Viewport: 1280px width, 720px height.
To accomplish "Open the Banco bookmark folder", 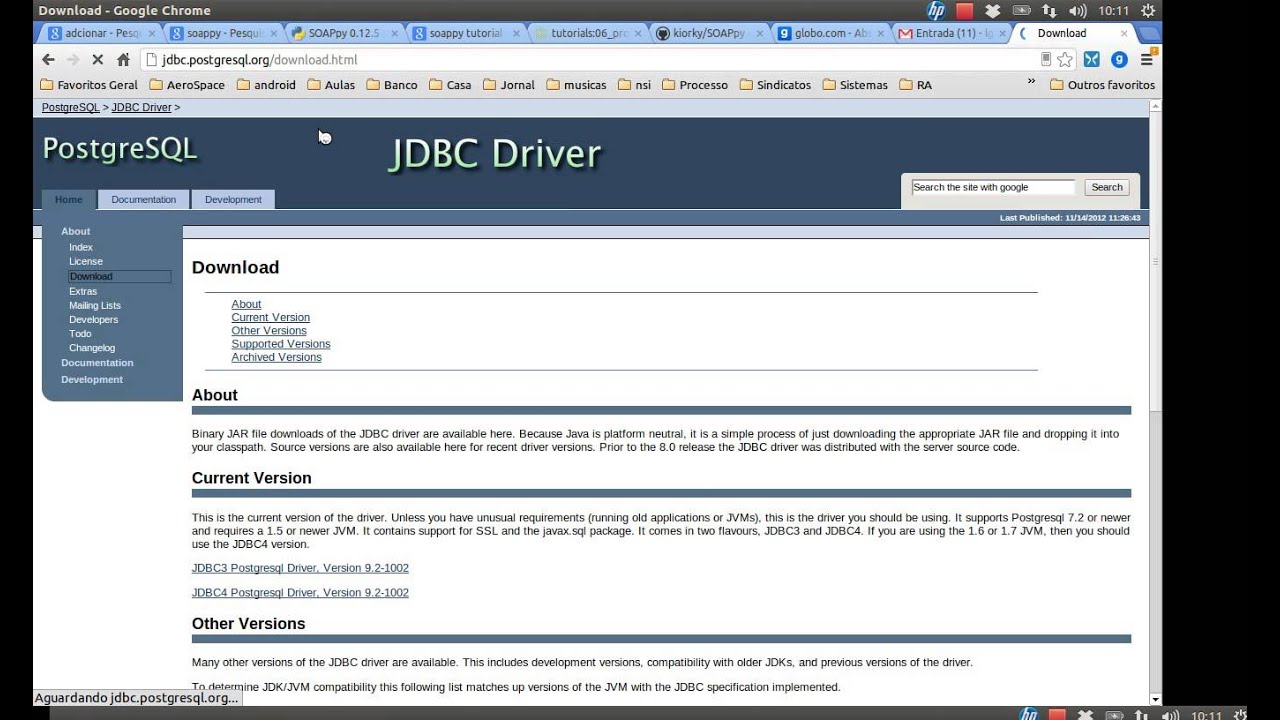I will (x=392, y=85).
